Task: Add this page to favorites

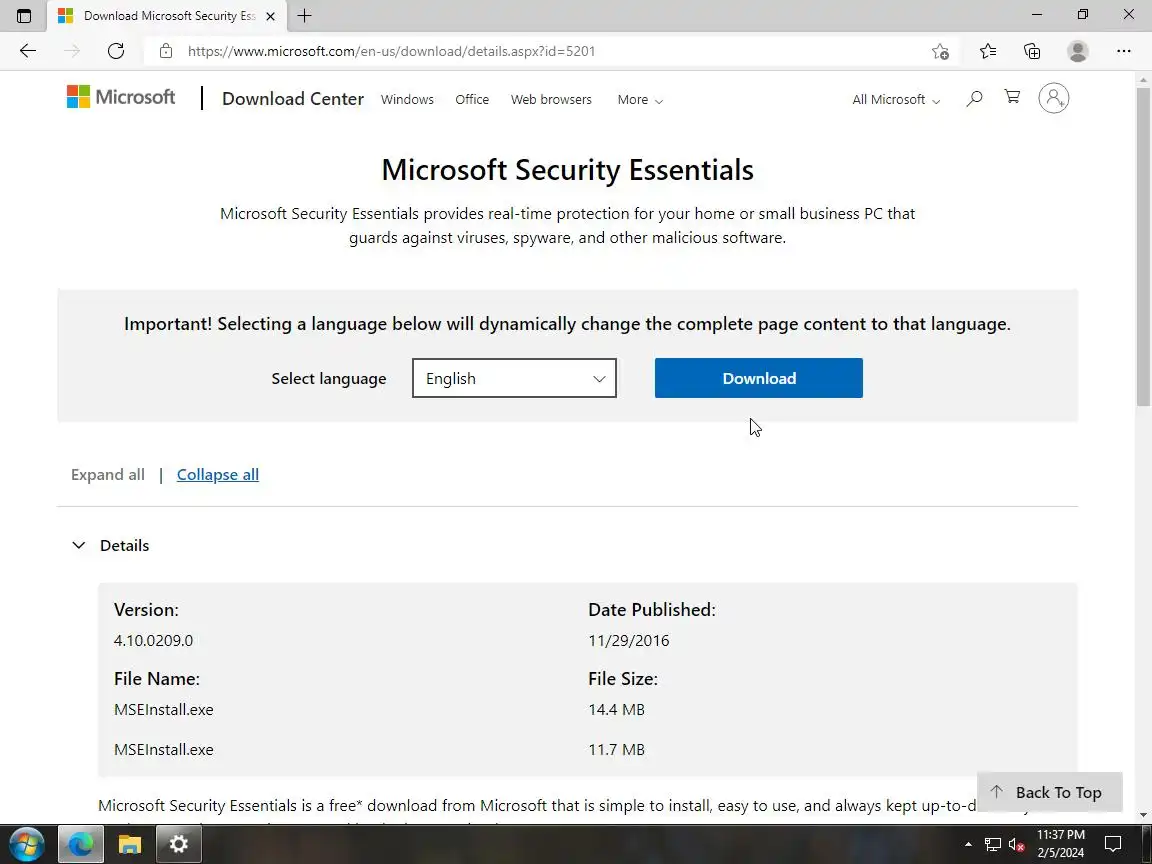Action: tap(940, 51)
